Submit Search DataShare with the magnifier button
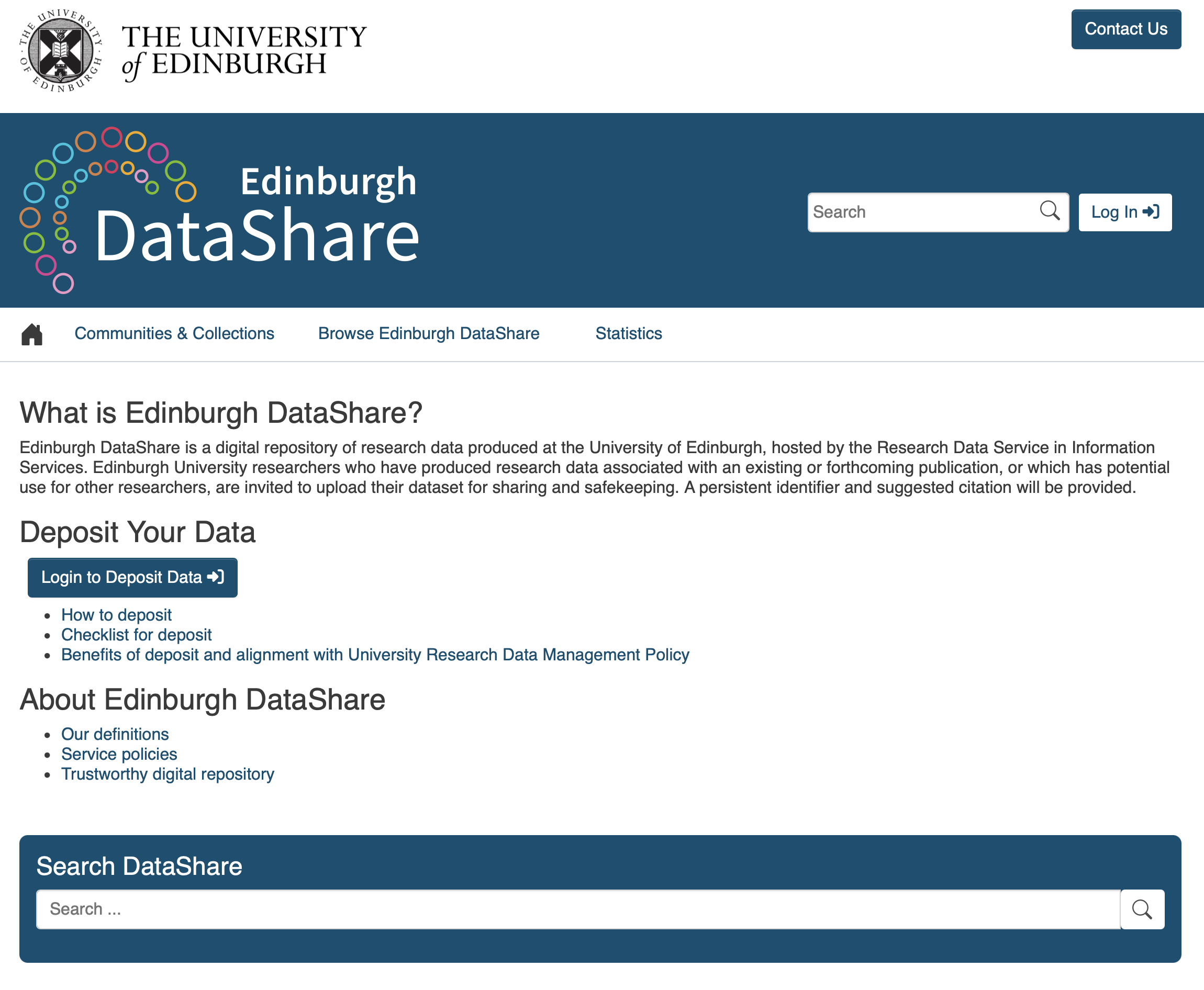The width and height of the screenshot is (1204, 990). tap(1142, 909)
